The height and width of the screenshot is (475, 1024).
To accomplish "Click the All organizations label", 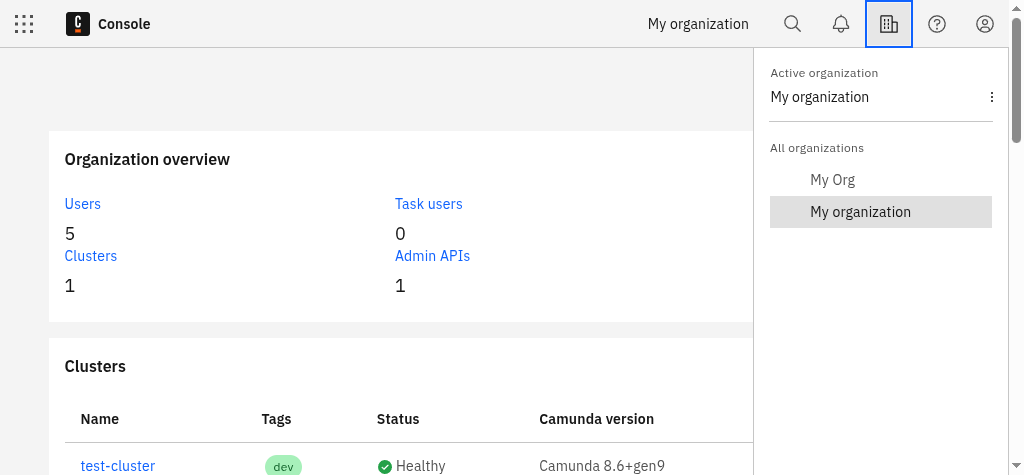I will pos(817,148).
